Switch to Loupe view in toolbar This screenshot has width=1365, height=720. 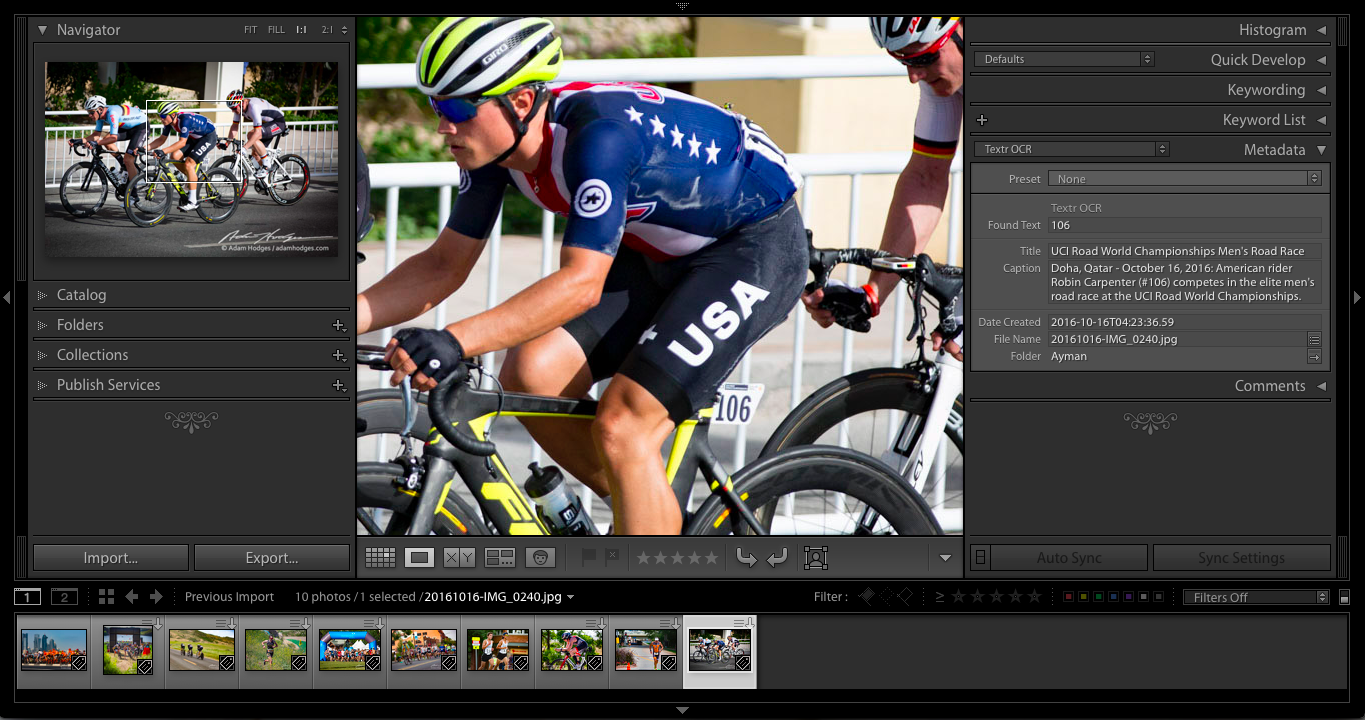coord(419,558)
